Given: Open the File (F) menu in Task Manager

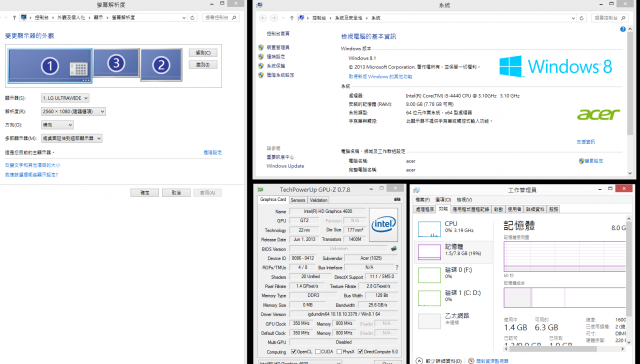Looking at the screenshot, I should tap(422, 200).
